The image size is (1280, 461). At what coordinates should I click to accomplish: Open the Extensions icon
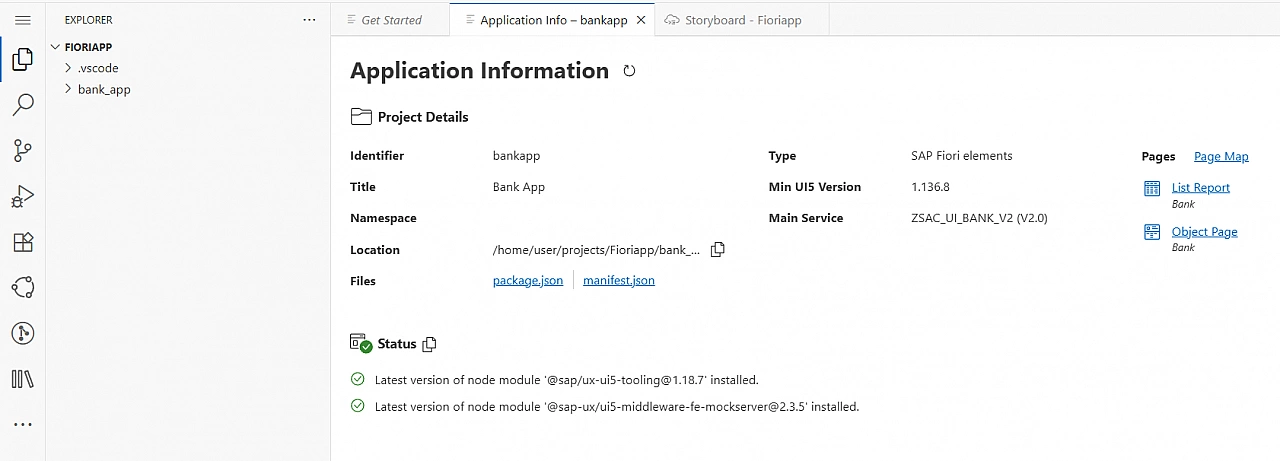pyautogui.click(x=23, y=242)
